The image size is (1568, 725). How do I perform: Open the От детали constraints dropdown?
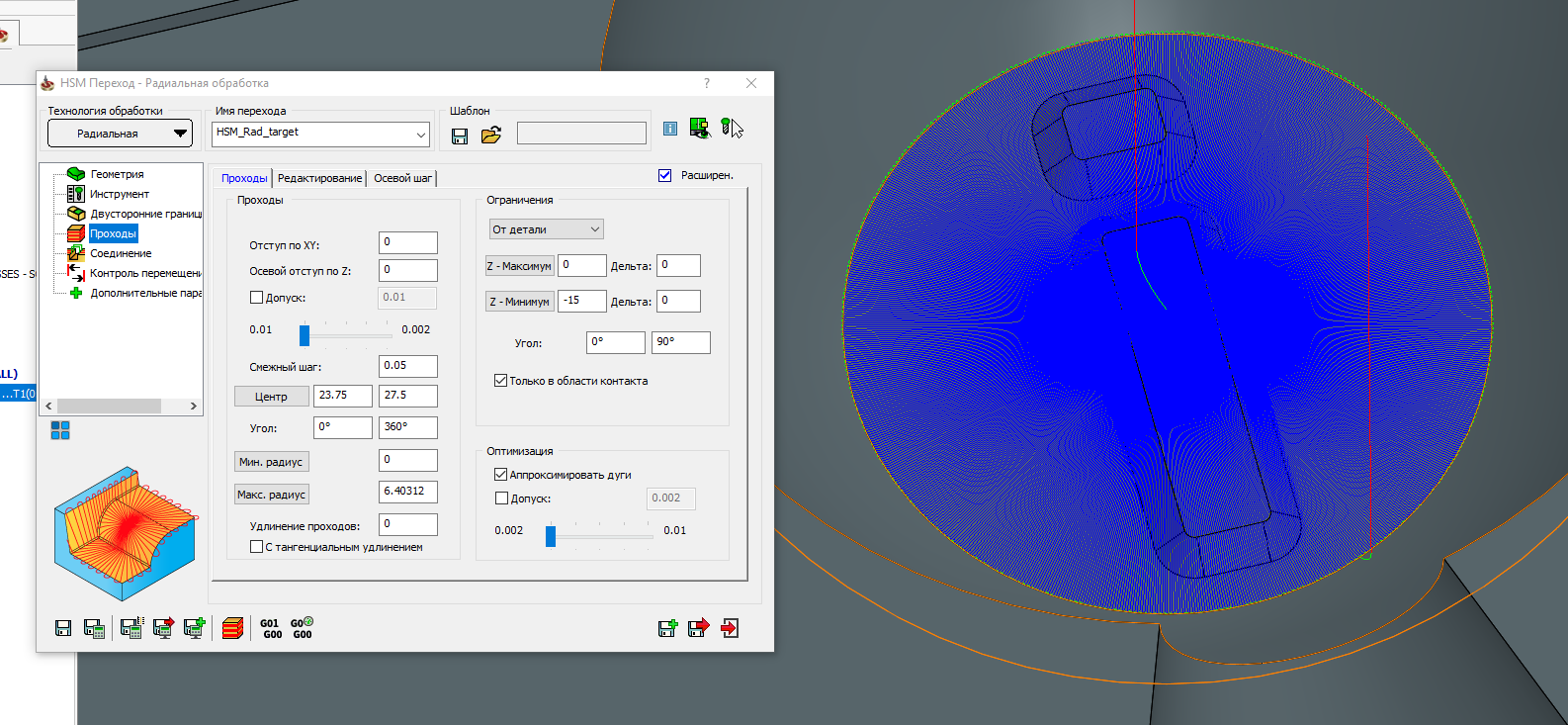tap(546, 229)
